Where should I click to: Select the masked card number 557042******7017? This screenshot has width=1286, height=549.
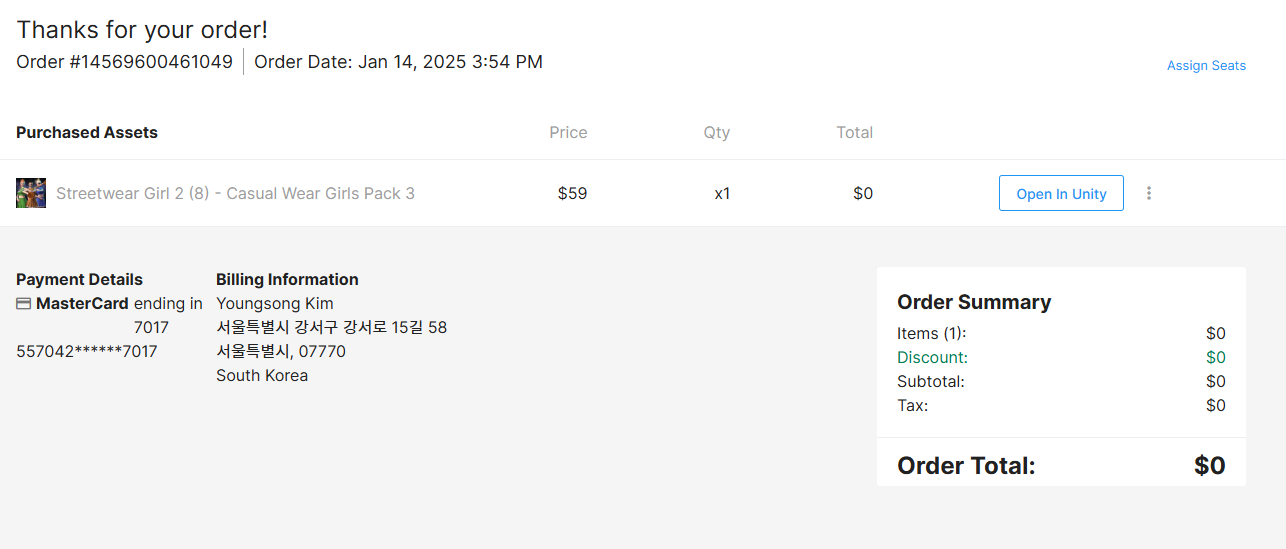point(87,352)
